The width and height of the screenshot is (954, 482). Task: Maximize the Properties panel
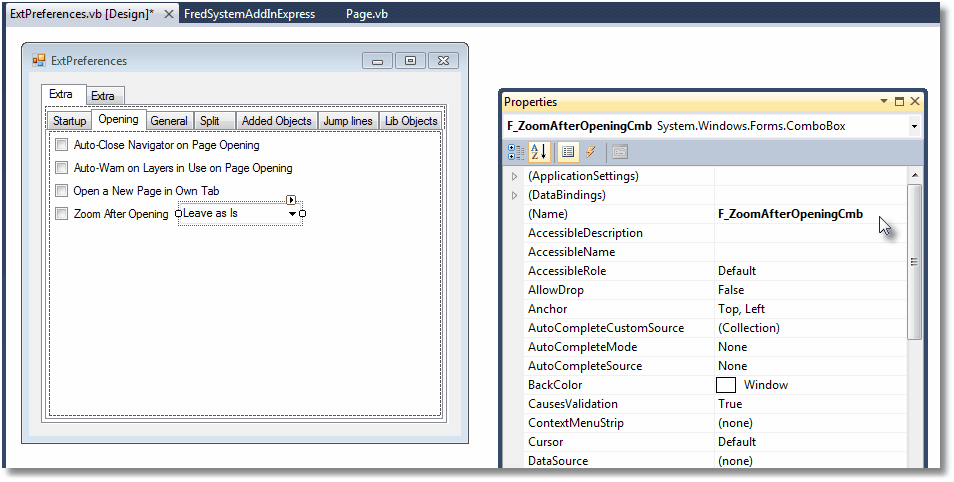(x=899, y=102)
